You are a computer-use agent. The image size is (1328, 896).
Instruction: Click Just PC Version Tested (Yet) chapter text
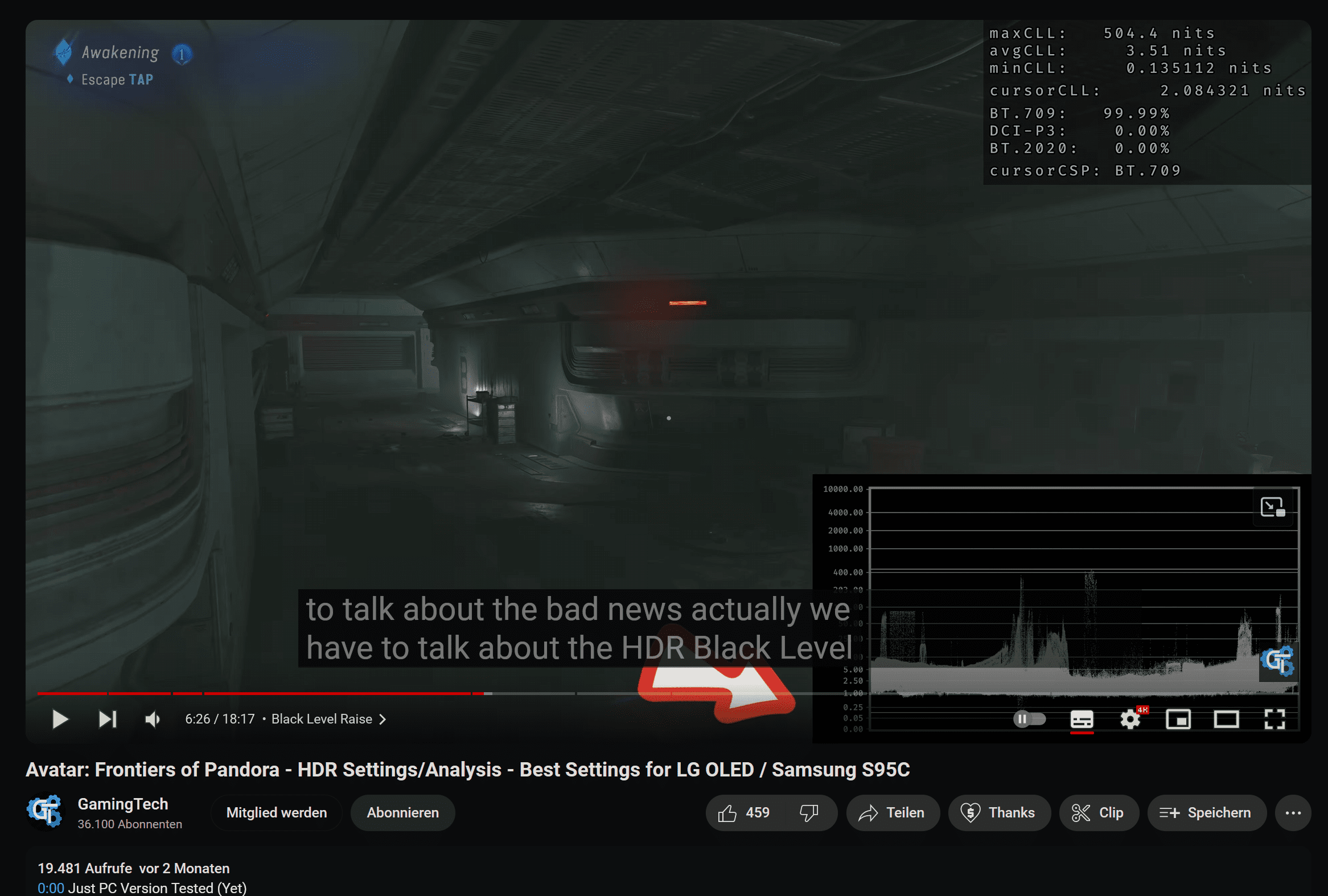(x=157, y=888)
